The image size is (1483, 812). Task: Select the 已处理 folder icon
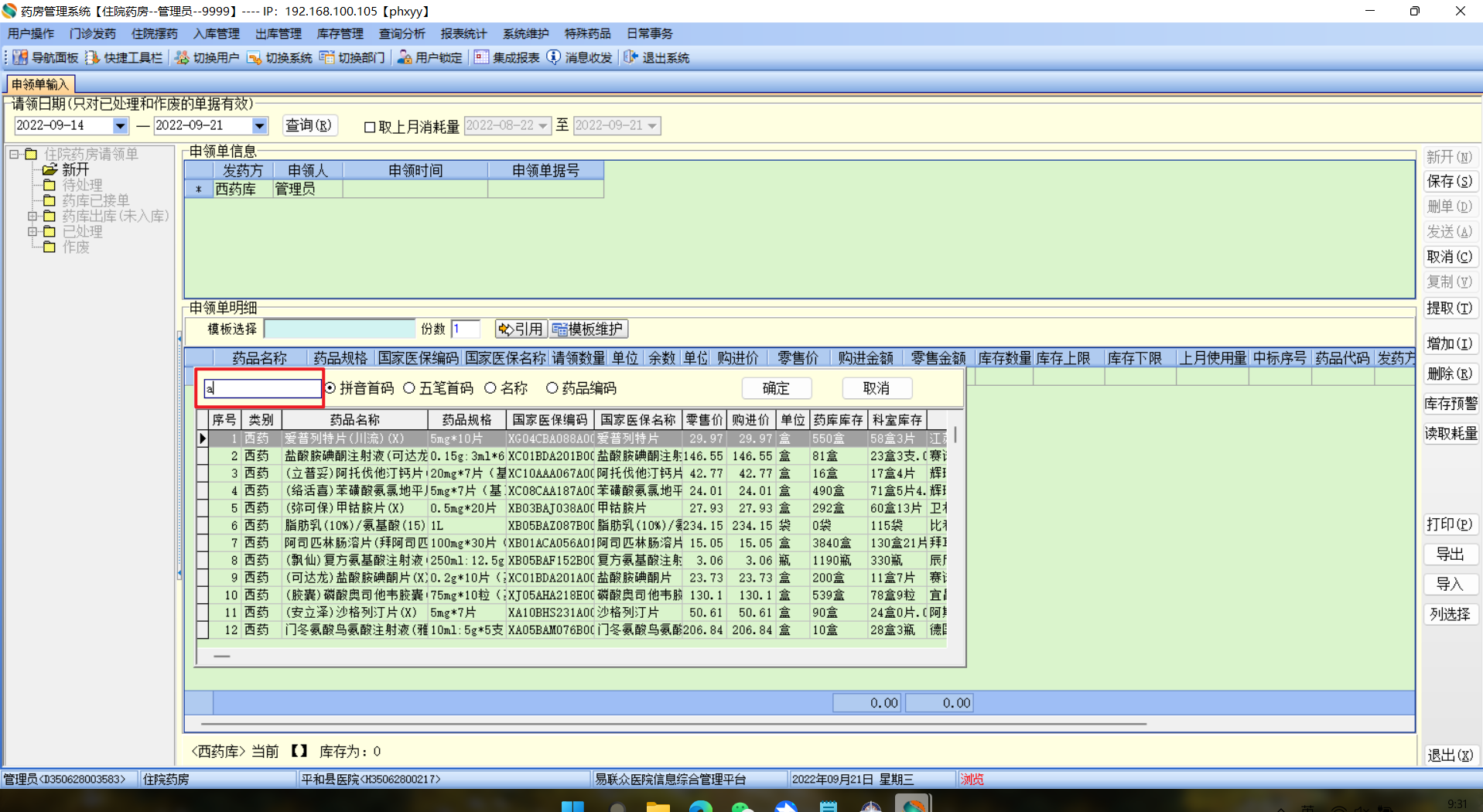50,231
